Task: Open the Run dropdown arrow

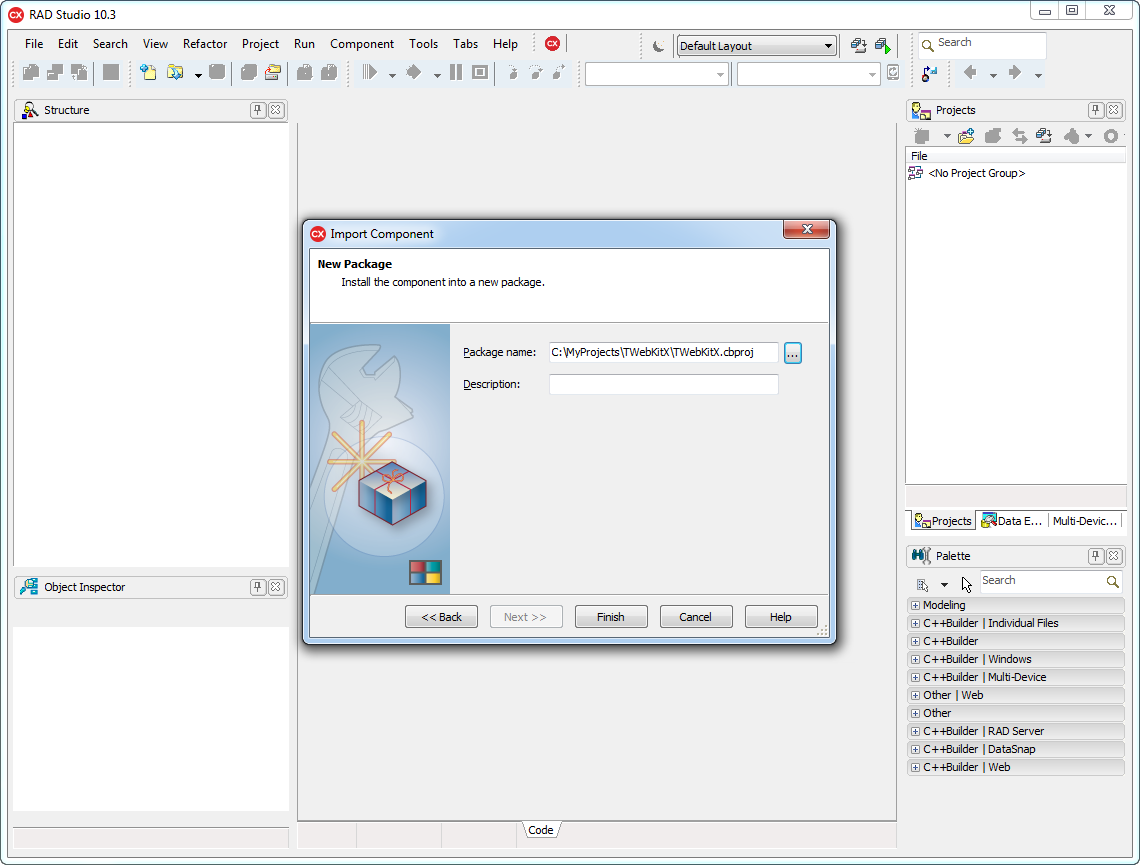Action: coord(392,75)
